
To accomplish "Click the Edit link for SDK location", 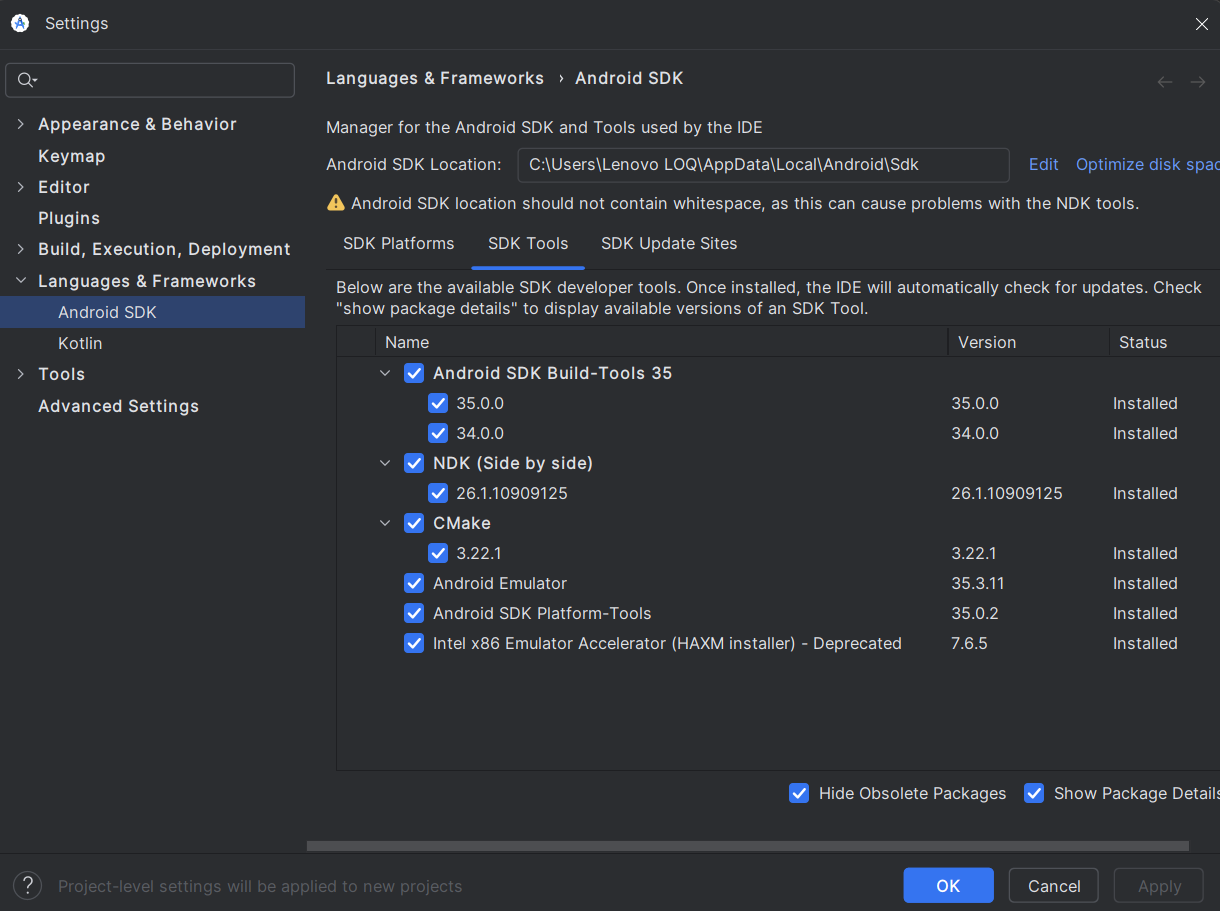I will [x=1043, y=165].
